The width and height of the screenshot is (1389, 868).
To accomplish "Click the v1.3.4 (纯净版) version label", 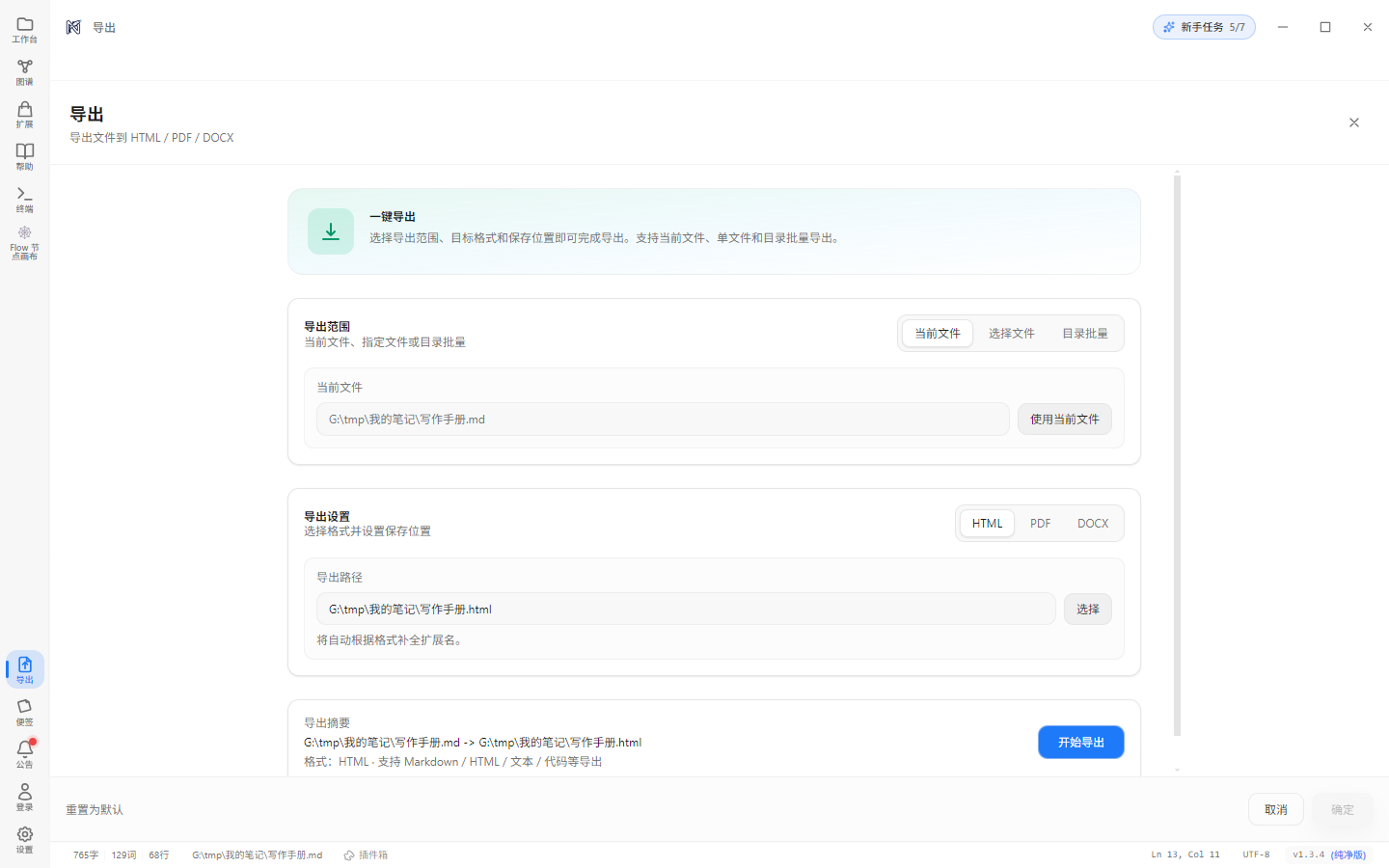I will 1329,855.
